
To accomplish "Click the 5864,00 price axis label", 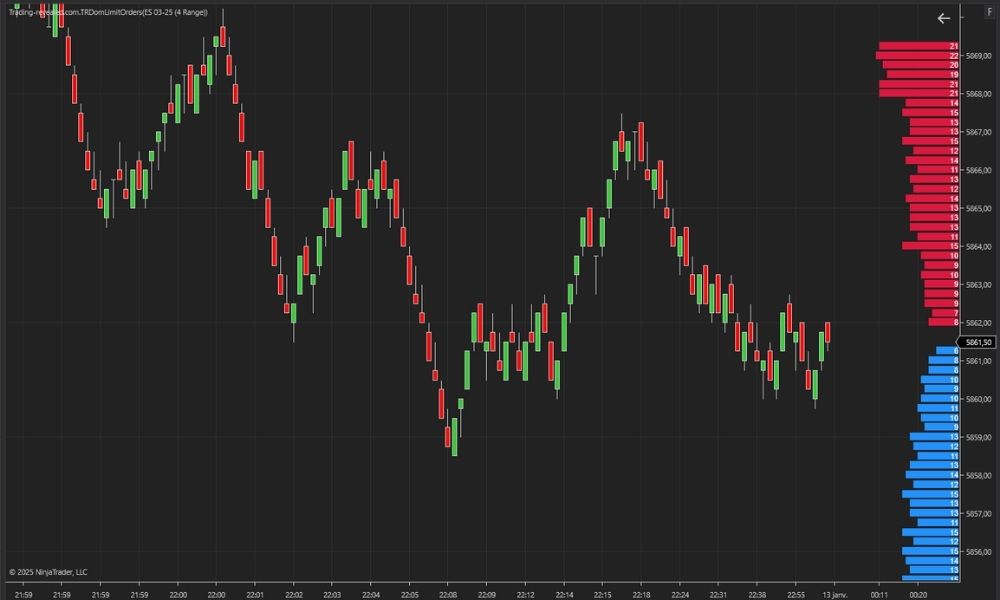I will [x=978, y=247].
